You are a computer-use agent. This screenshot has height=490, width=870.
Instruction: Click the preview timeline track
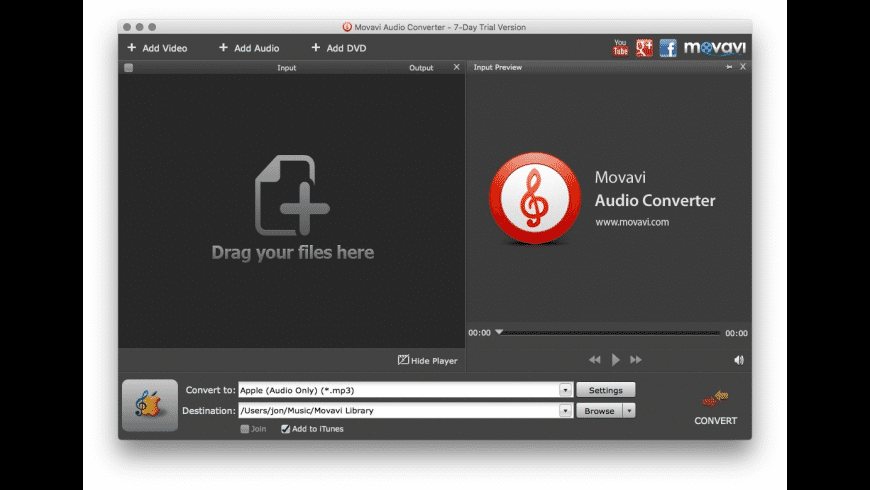click(x=609, y=333)
